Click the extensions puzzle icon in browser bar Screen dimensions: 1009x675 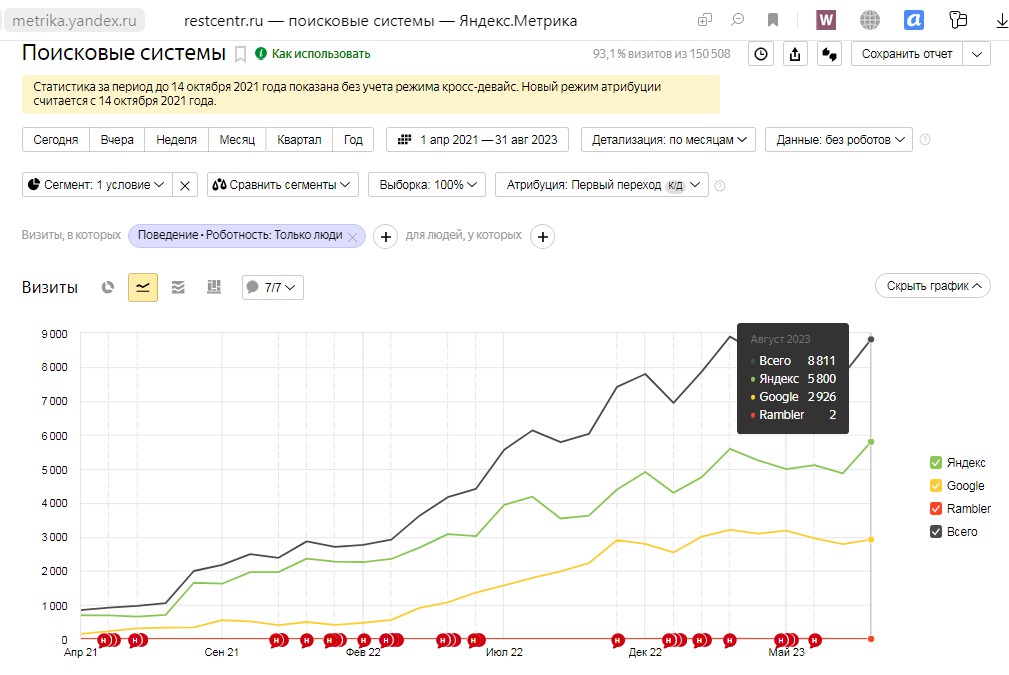[958, 20]
